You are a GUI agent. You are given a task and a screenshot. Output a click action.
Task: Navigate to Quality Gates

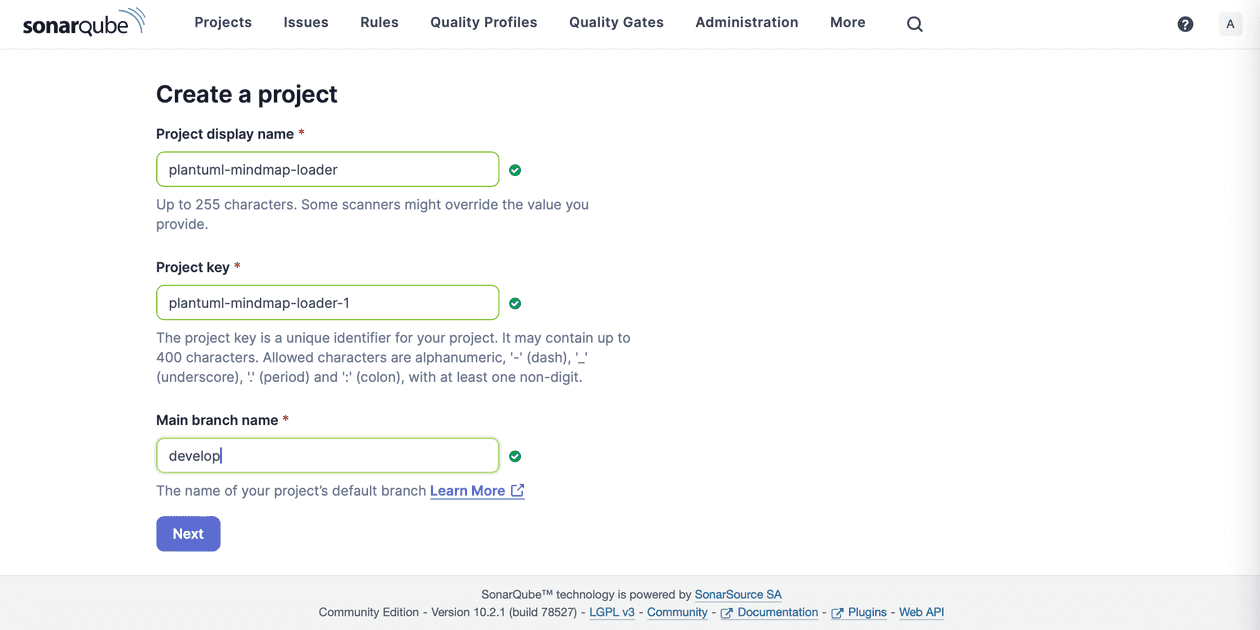(616, 22)
